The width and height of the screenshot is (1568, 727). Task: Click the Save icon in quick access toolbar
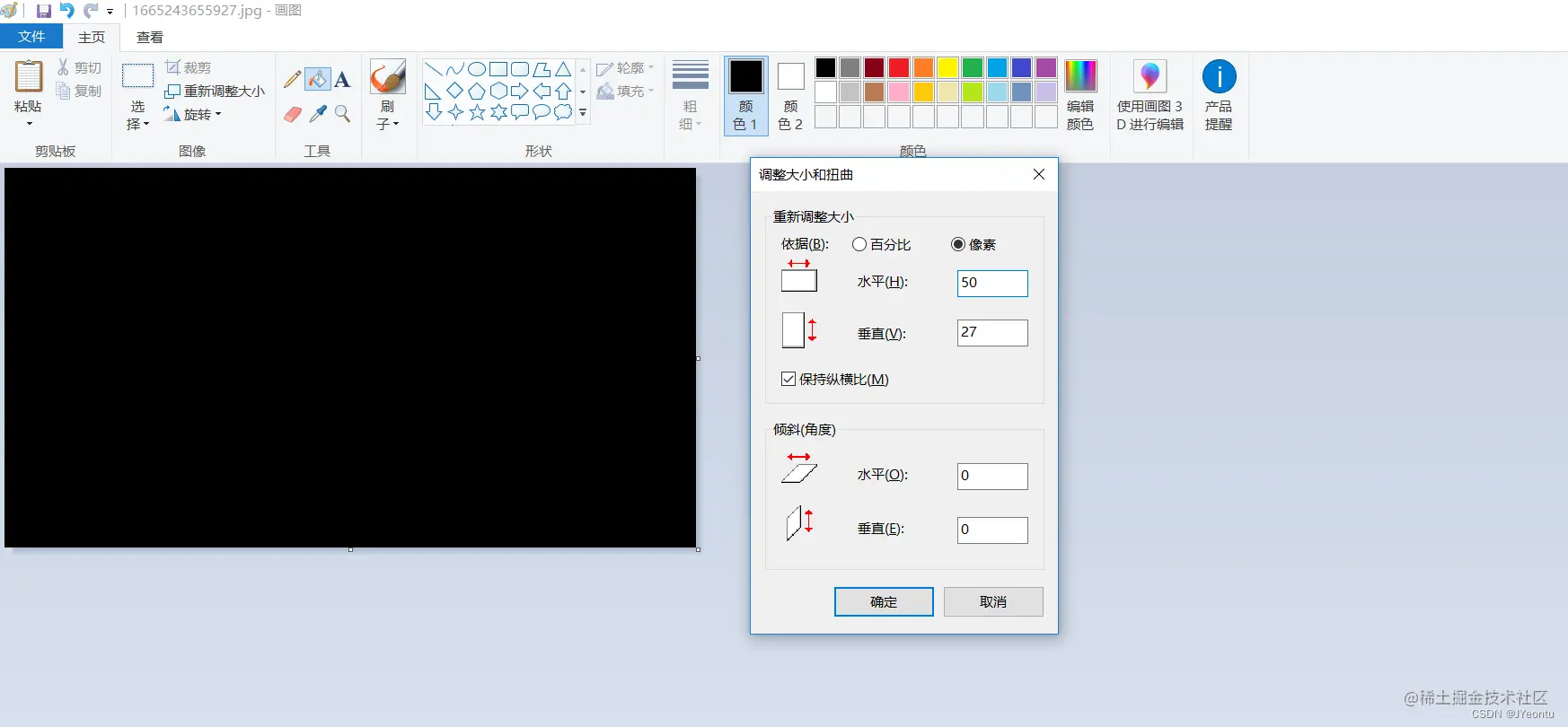[x=43, y=11]
